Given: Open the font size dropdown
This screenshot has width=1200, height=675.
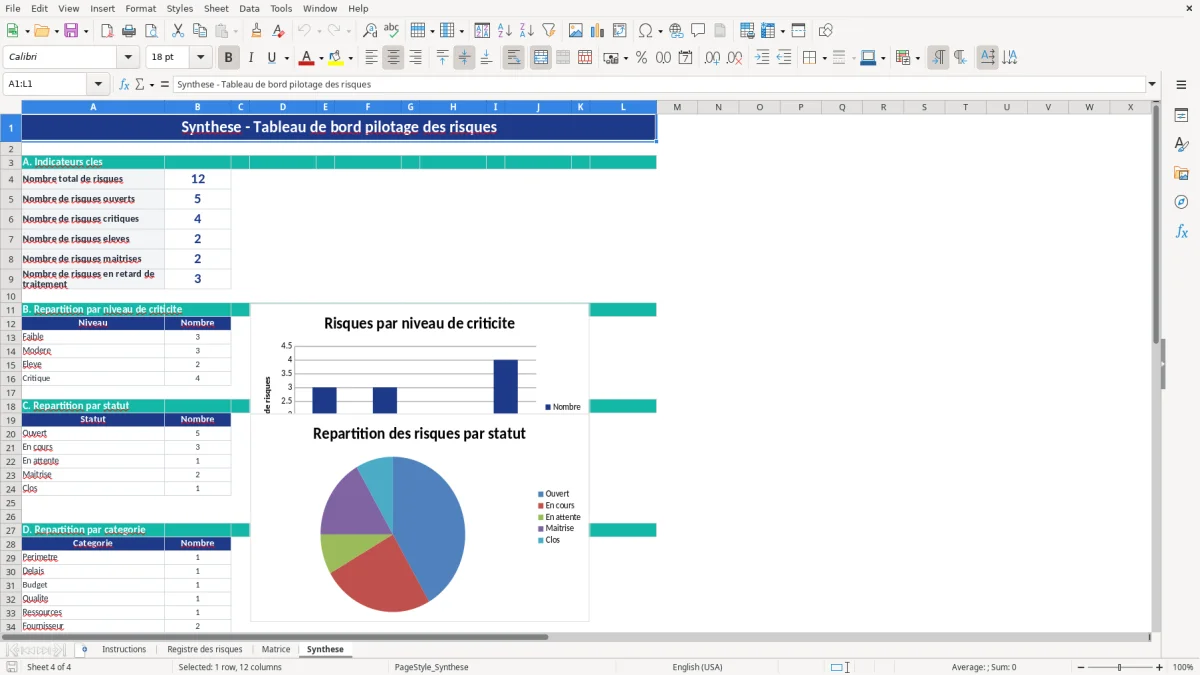Looking at the screenshot, I should tap(200, 58).
